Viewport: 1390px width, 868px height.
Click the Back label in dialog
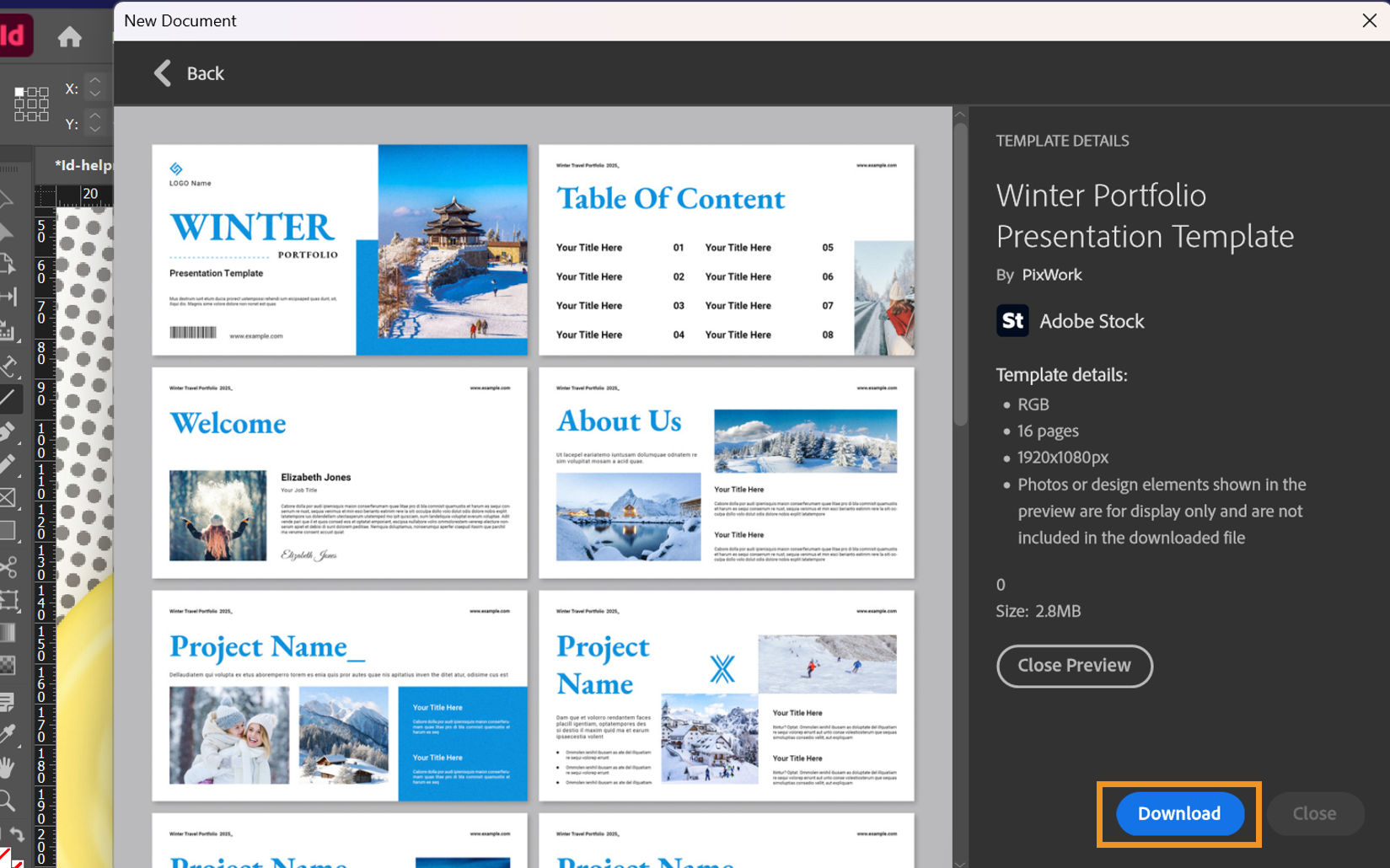(205, 73)
